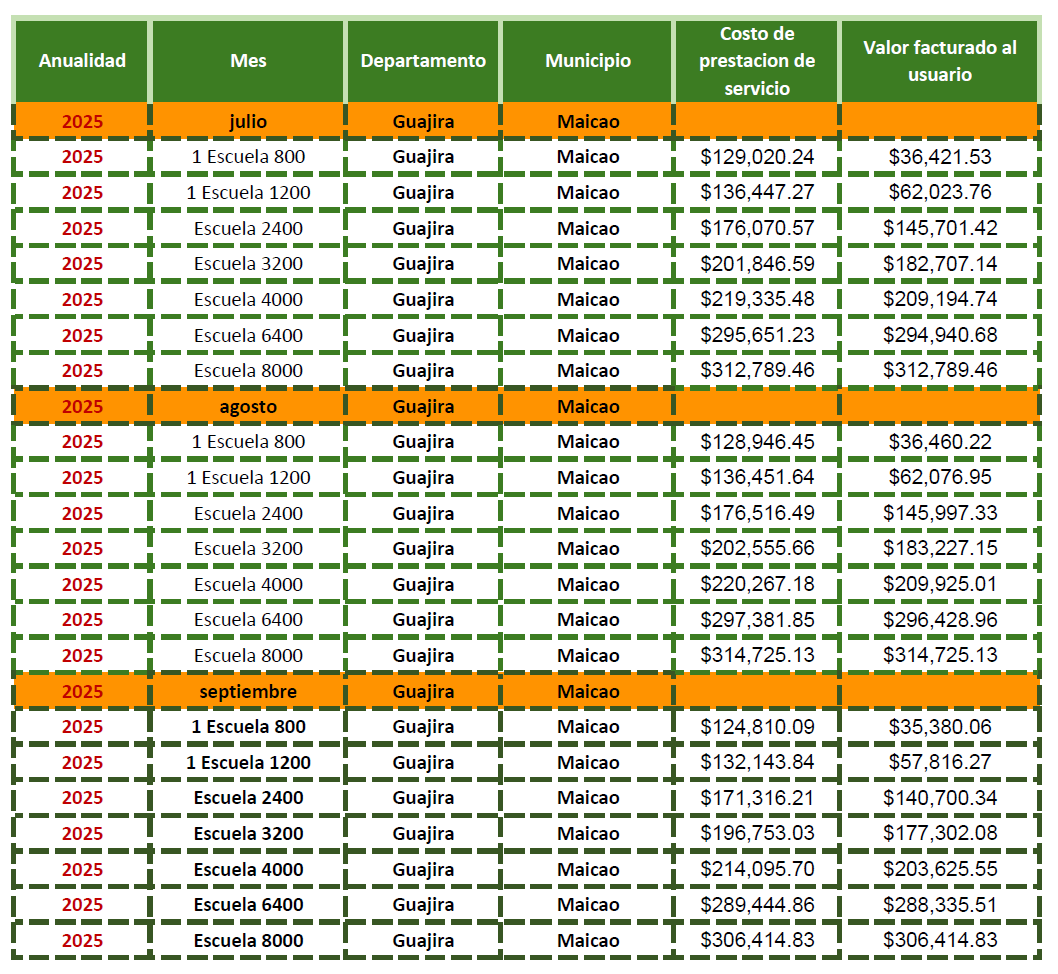Screen dimensions: 1058x974
Task: Select the Municipio column header
Action: 588,60
